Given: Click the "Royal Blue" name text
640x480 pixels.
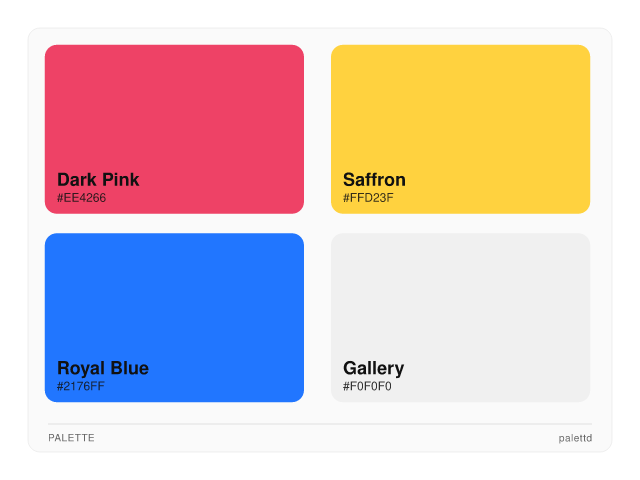Looking at the screenshot, I should pyautogui.click(x=103, y=368).
